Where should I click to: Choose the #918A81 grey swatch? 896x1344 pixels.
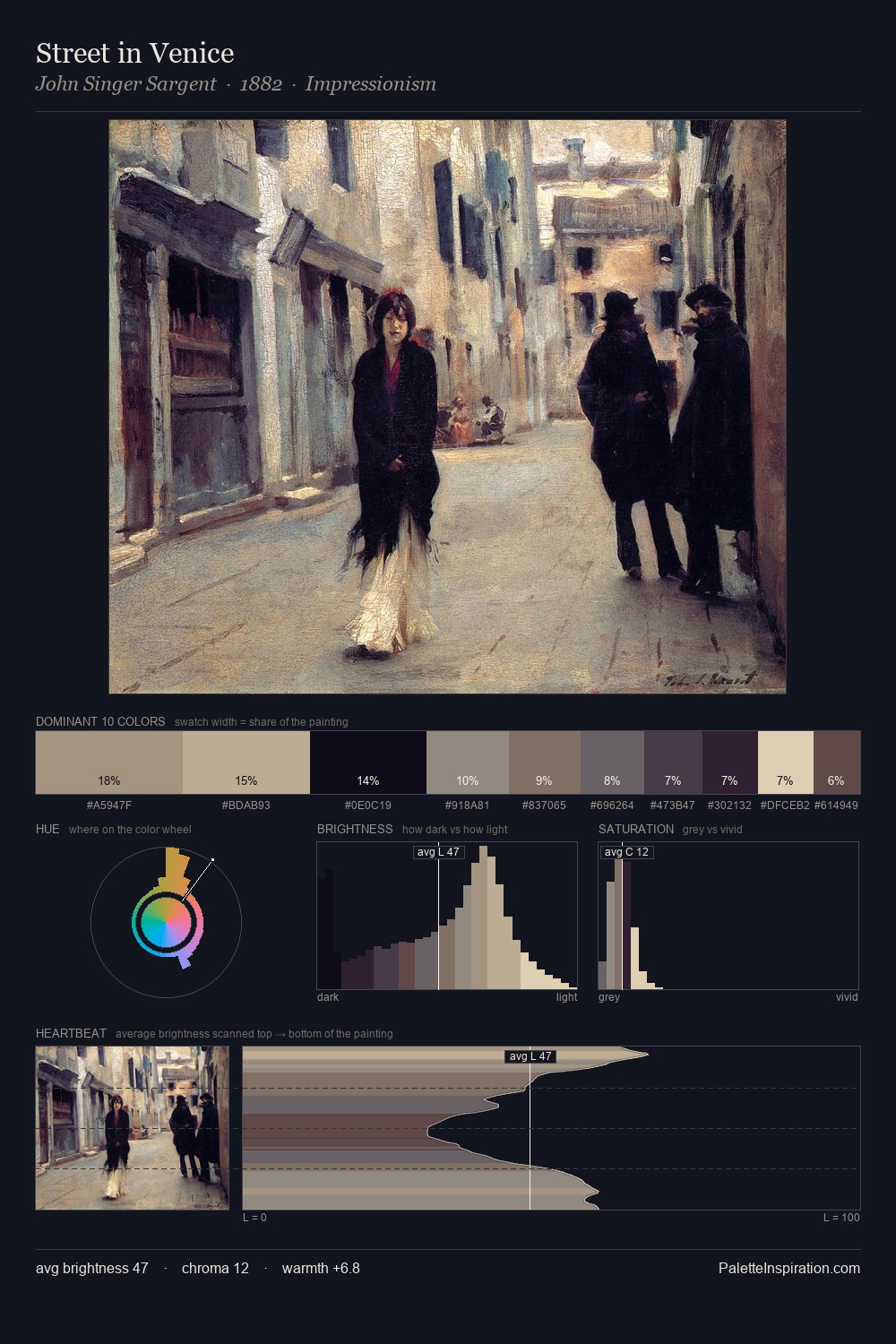click(x=468, y=762)
